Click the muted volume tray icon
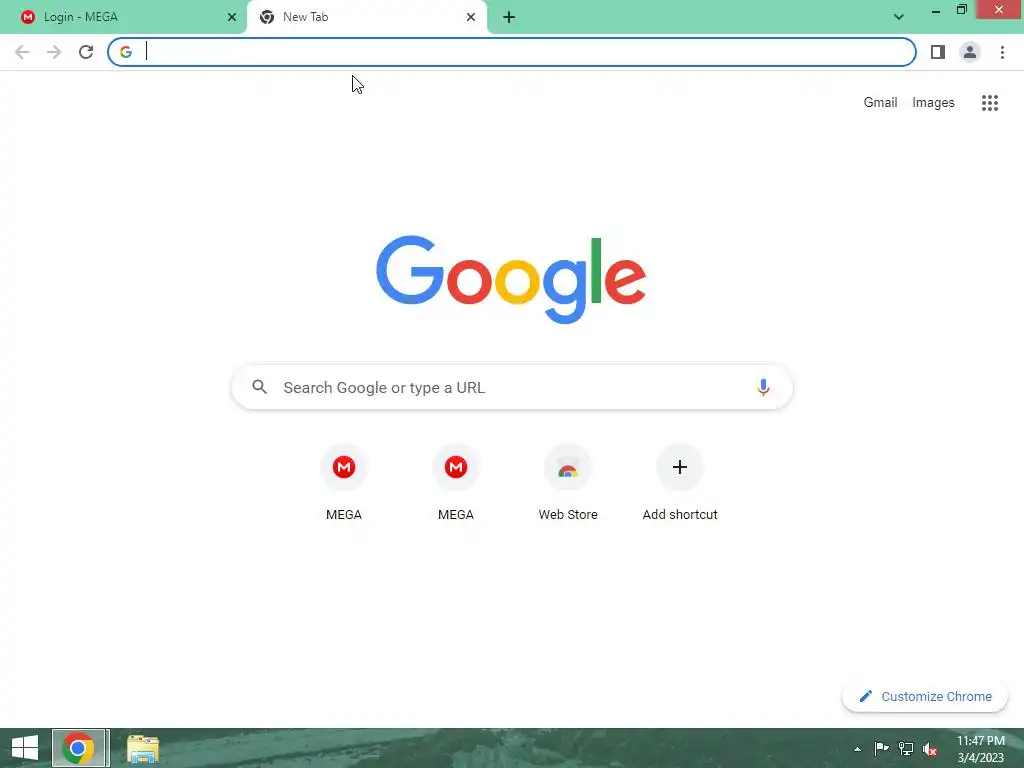The width and height of the screenshot is (1024, 768). (x=930, y=749)
